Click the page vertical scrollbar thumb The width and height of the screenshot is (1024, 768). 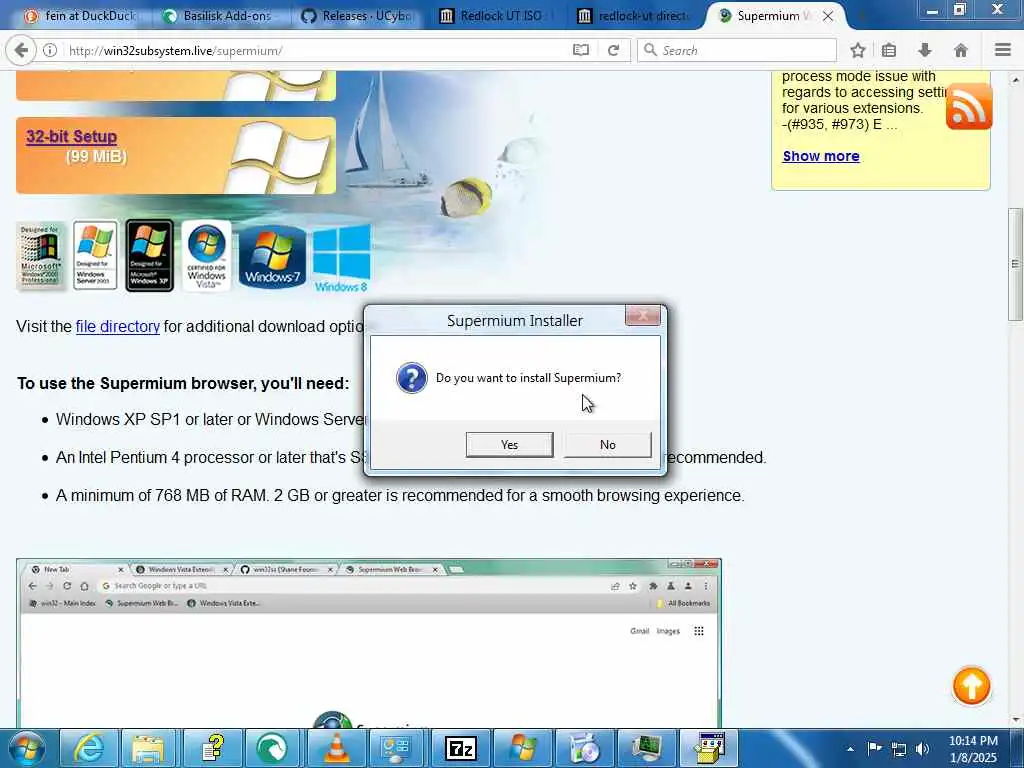[1015, 264]
